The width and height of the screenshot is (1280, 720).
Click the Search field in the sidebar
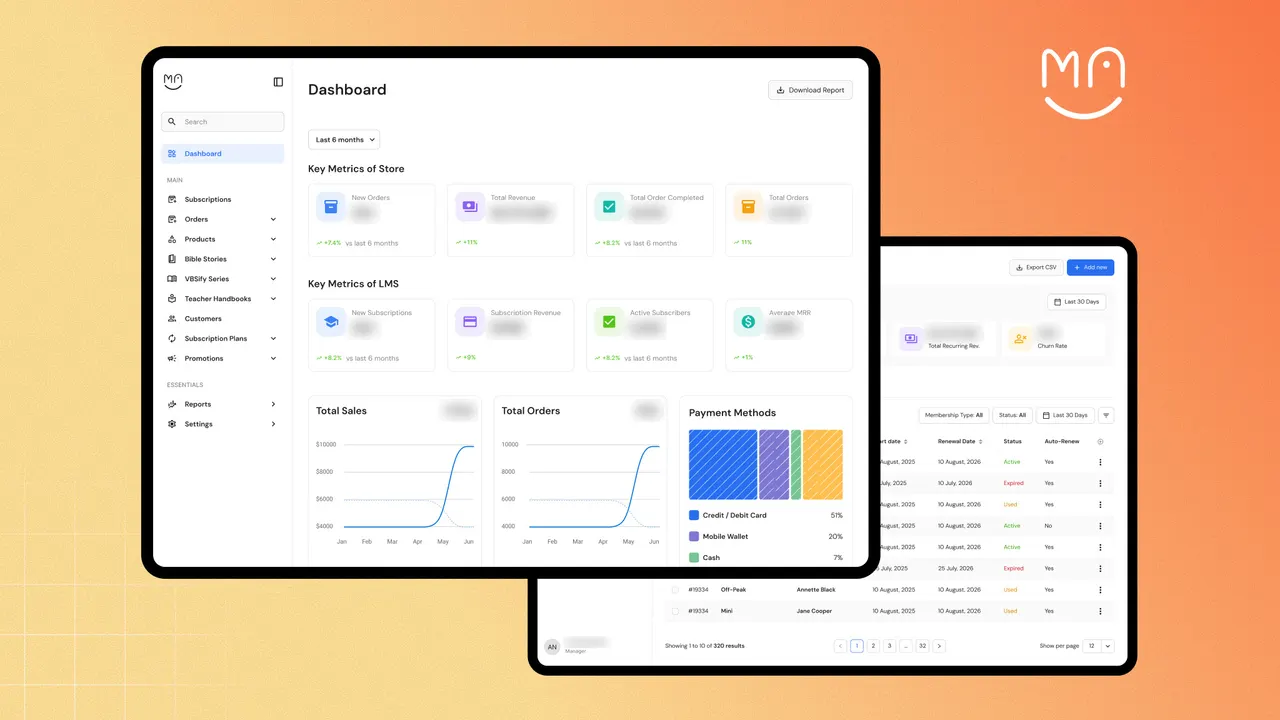point(223,122)
